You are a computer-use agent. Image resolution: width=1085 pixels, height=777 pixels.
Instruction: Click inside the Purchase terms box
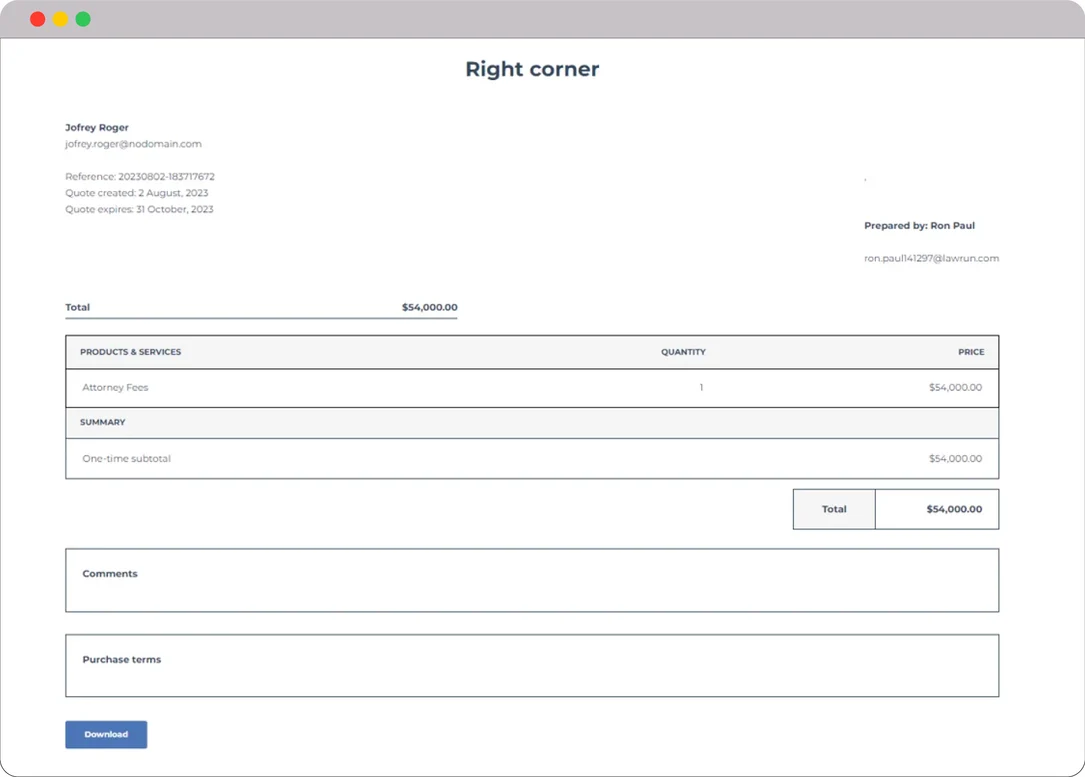click(532, 665)
